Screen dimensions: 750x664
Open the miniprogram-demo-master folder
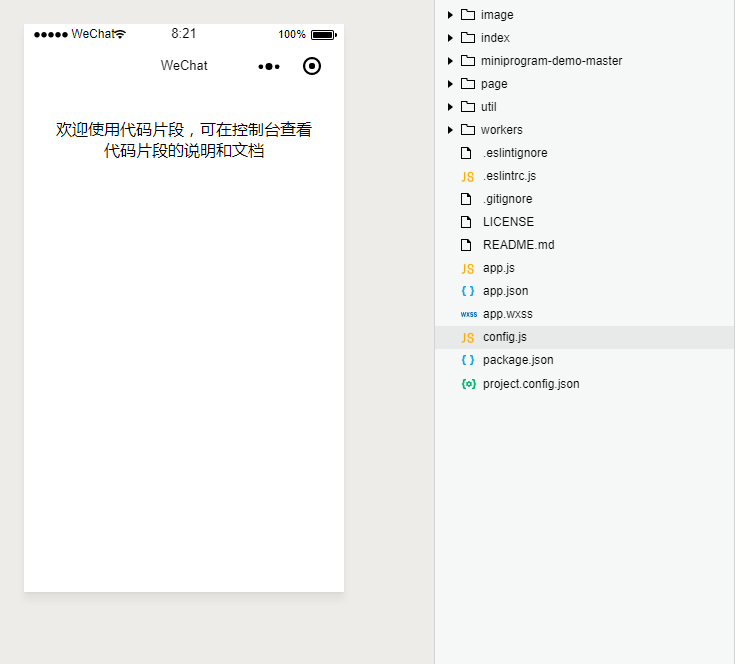(585, 61)
